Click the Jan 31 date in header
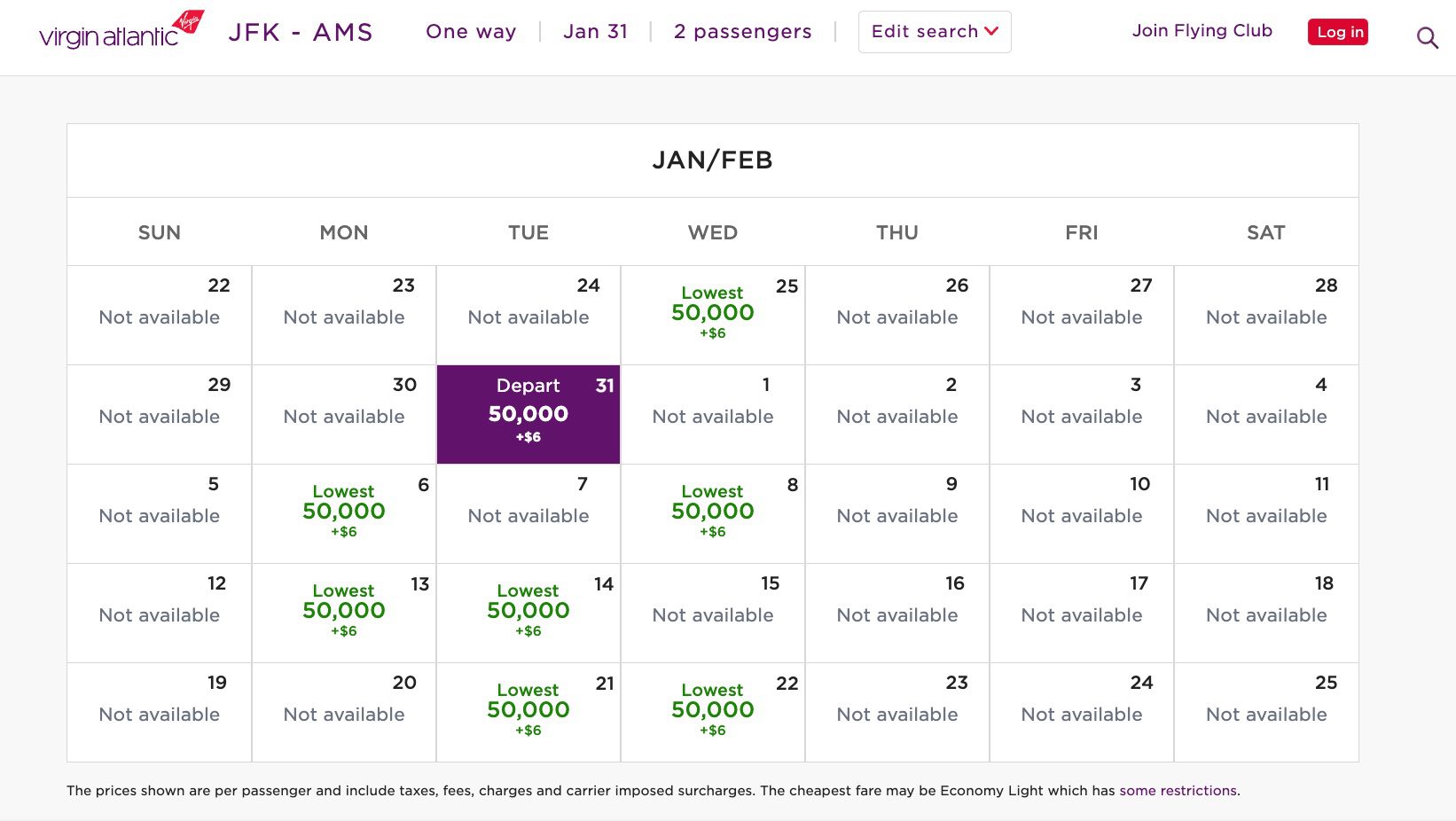Image resolution: width=1456 pixels, height=821 pixels. (x=595, y=32)
